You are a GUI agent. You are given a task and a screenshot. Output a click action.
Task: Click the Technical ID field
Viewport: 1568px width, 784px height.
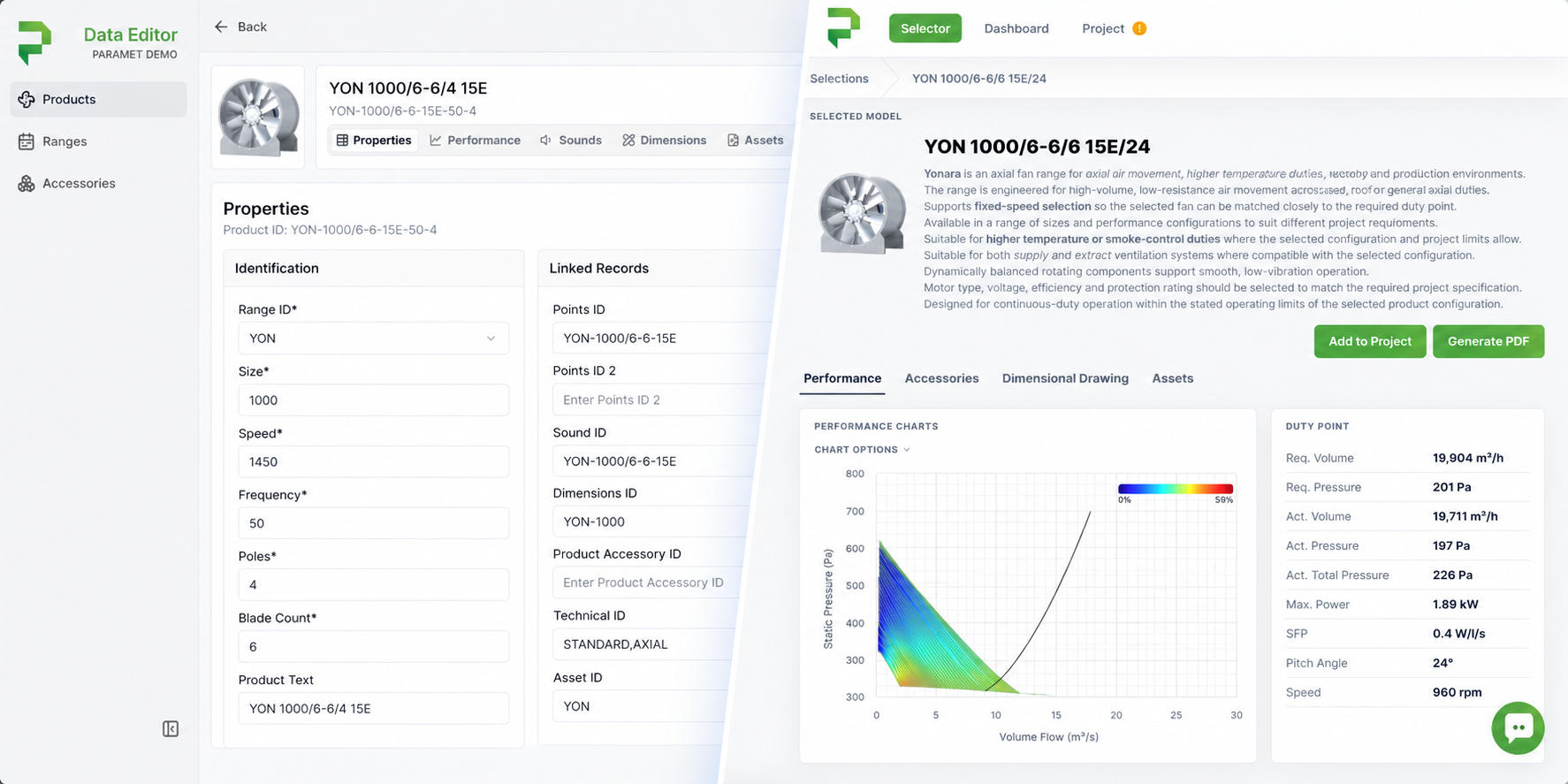pyautogui.click(x=643, y=644)
